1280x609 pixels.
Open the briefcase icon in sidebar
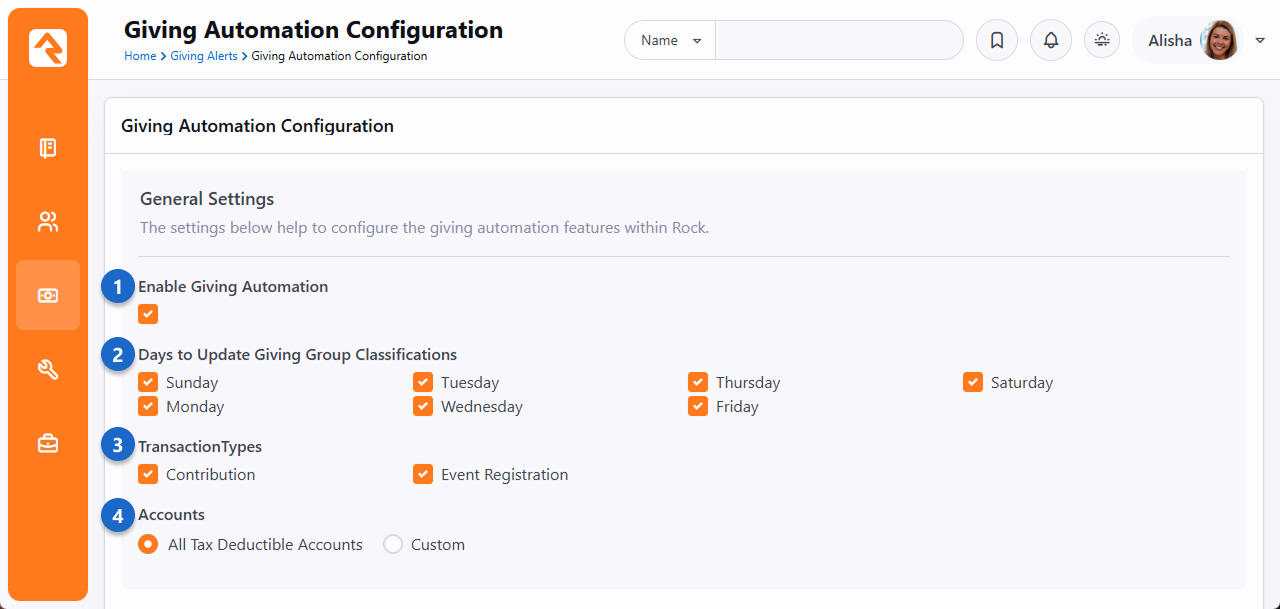(48, 443)
